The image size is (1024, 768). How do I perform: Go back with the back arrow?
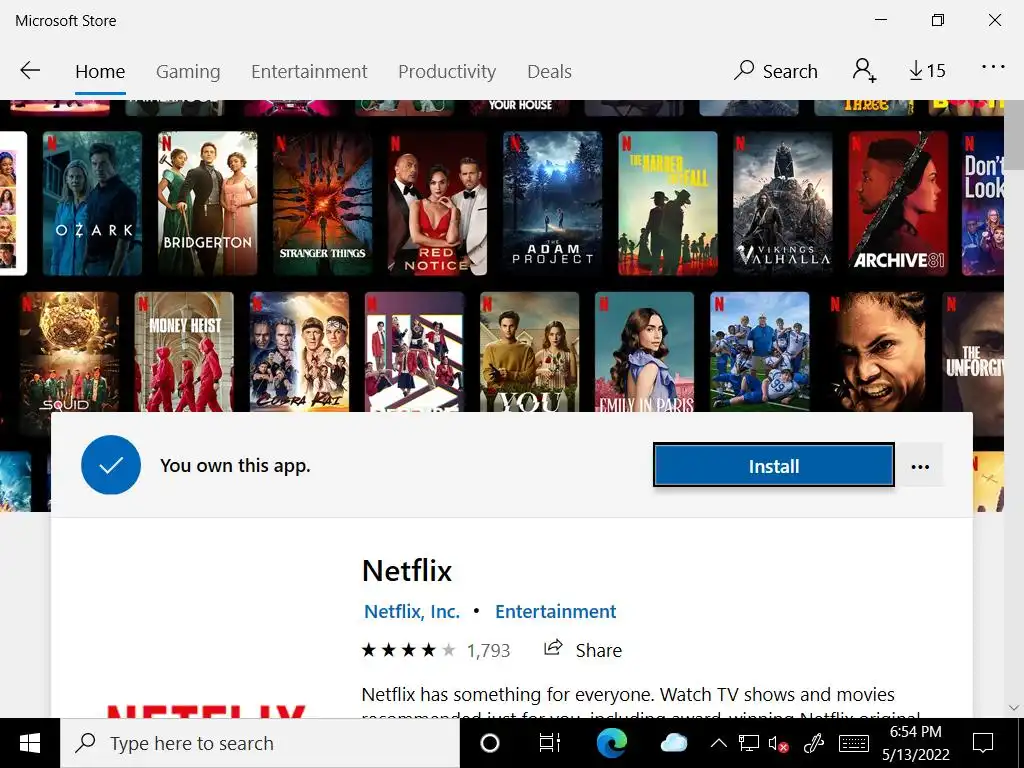tap(30, 71)
